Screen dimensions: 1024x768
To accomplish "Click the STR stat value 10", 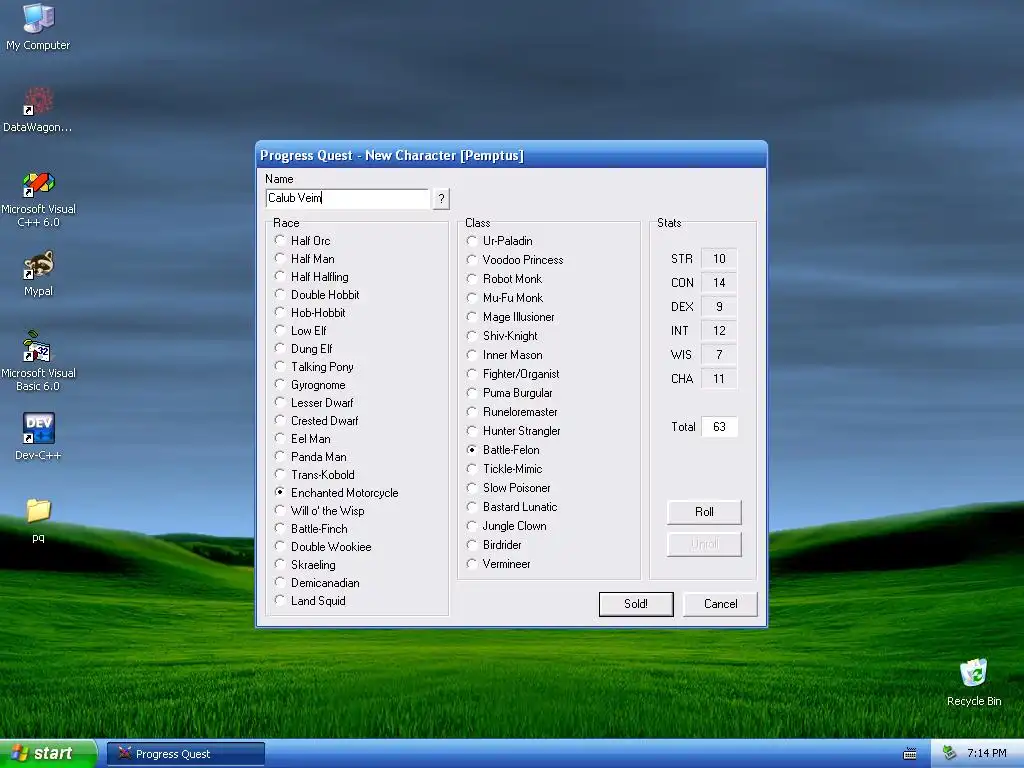I will point(719,259).
